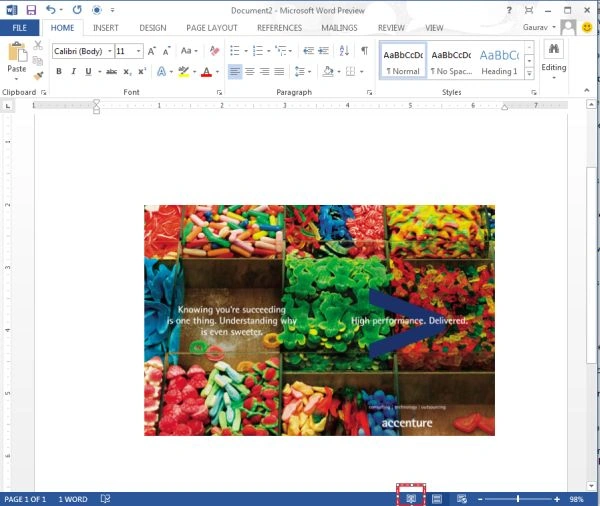600x506 pixels.
Task: Apply the Heading 1 style
Action: 499,60
